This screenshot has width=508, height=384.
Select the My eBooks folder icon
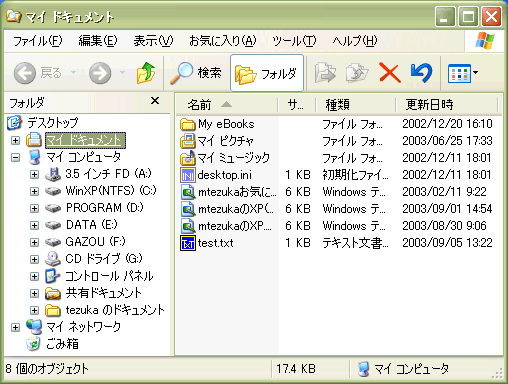[188, 124]
